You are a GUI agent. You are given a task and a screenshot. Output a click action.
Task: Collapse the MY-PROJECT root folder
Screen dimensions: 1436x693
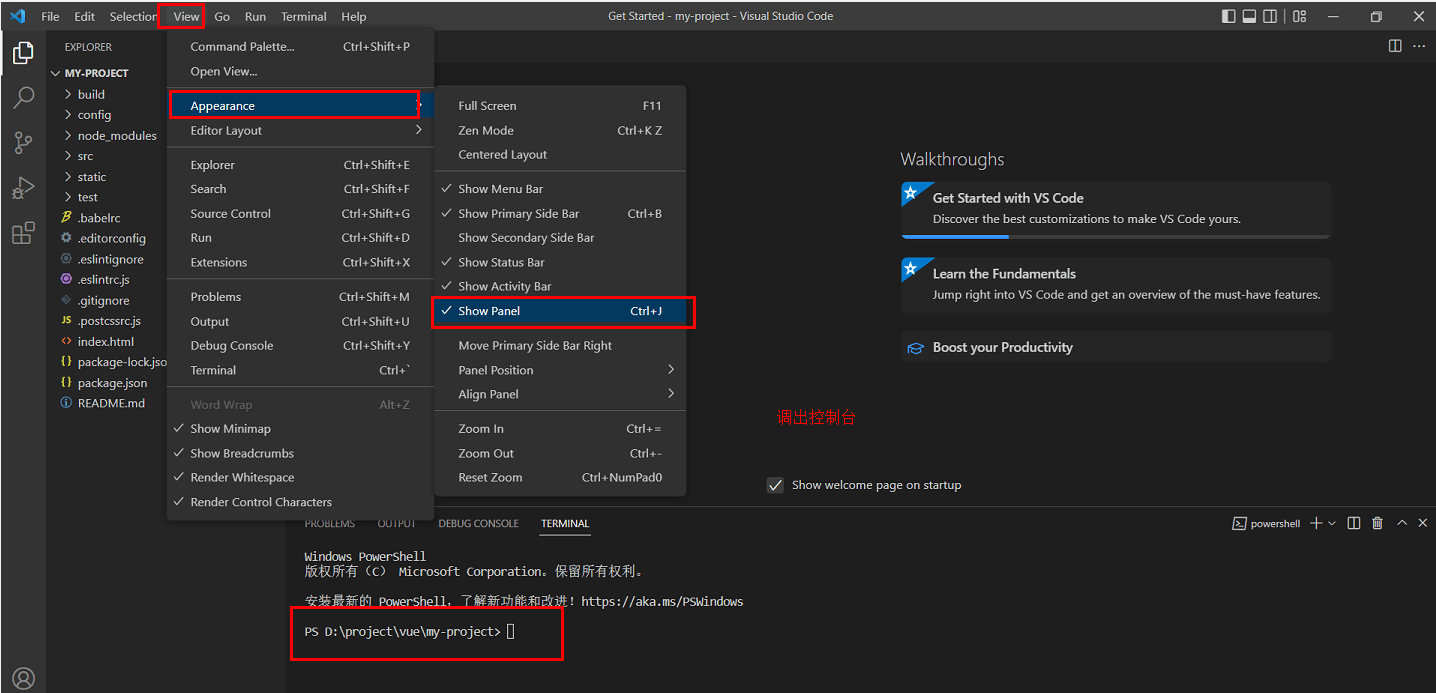96,73
